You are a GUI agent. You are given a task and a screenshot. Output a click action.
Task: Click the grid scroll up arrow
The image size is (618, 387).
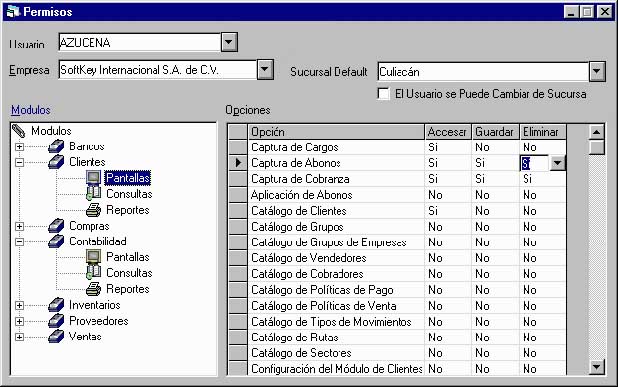tap(597, 132)
